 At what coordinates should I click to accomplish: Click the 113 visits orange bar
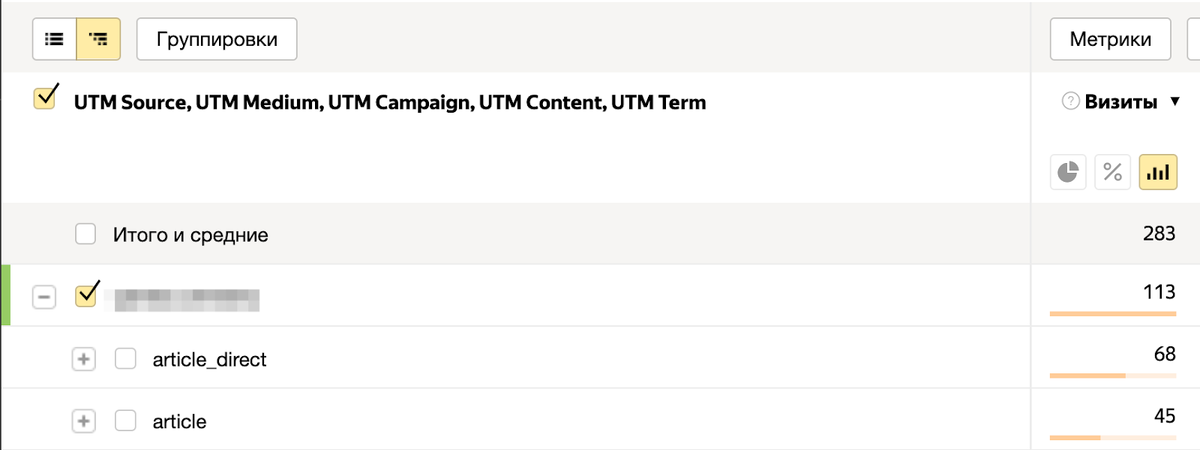(1113, 314)
